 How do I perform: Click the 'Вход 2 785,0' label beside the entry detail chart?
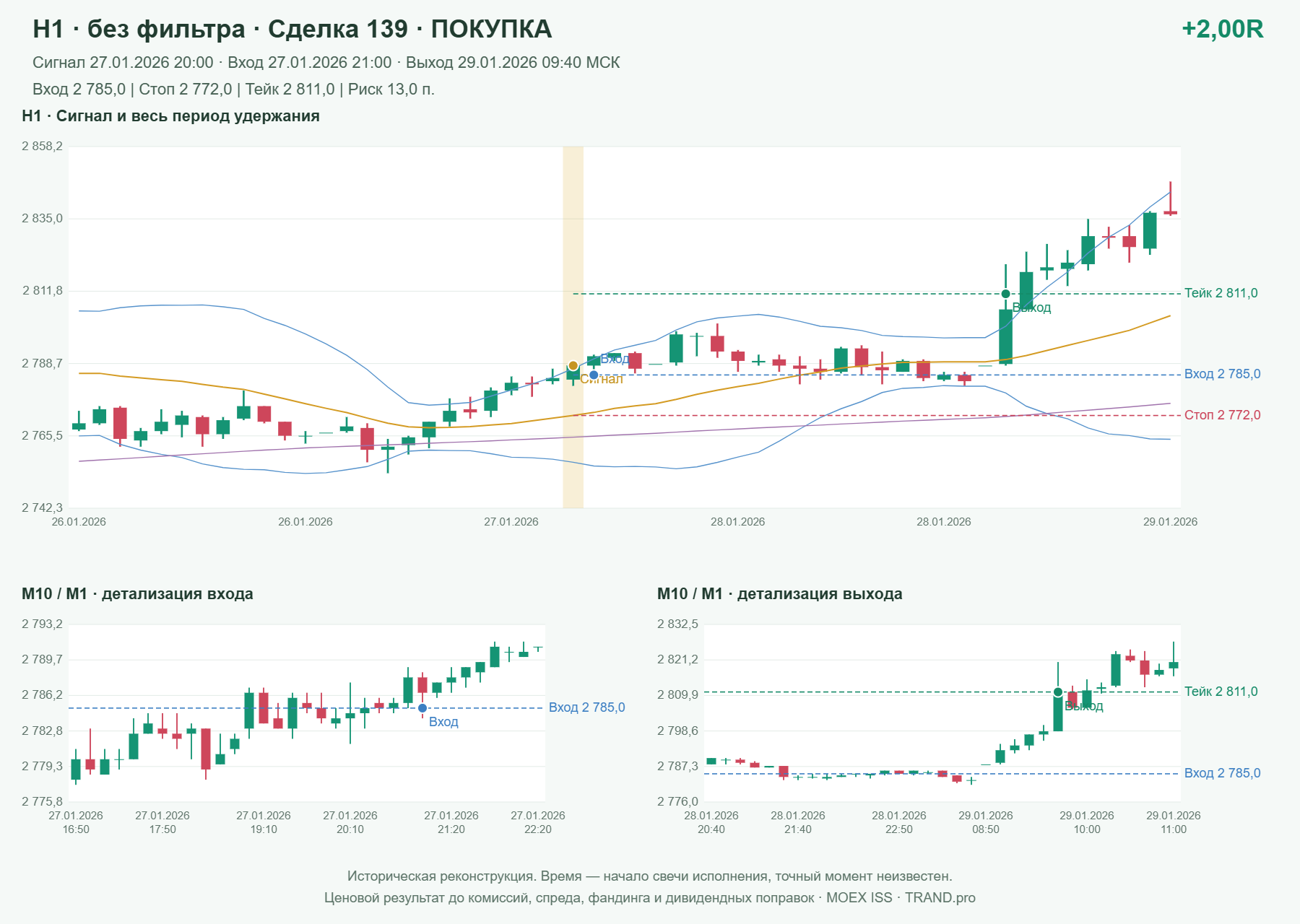click(x=586, y=707)
